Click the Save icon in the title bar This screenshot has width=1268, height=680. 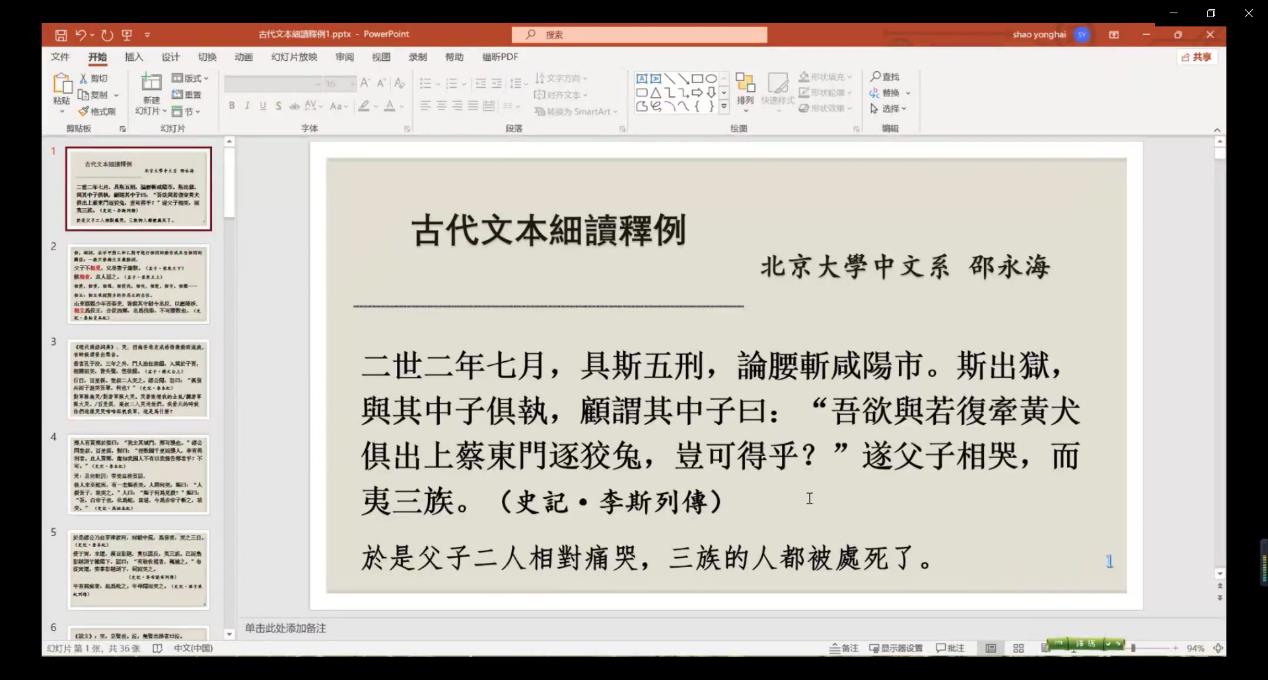(x=62, y=35)
